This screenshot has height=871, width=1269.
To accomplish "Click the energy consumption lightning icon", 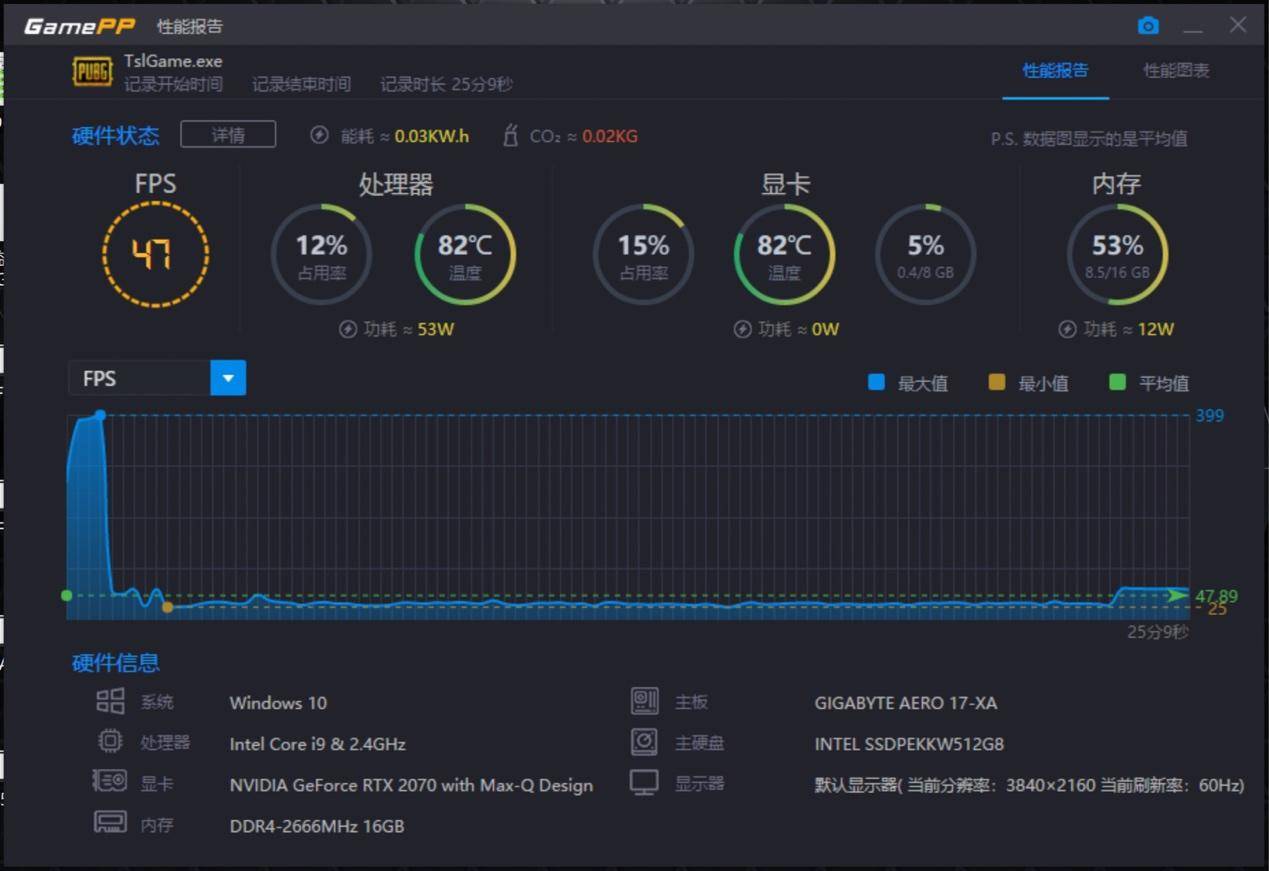I will tap(319, 135).
